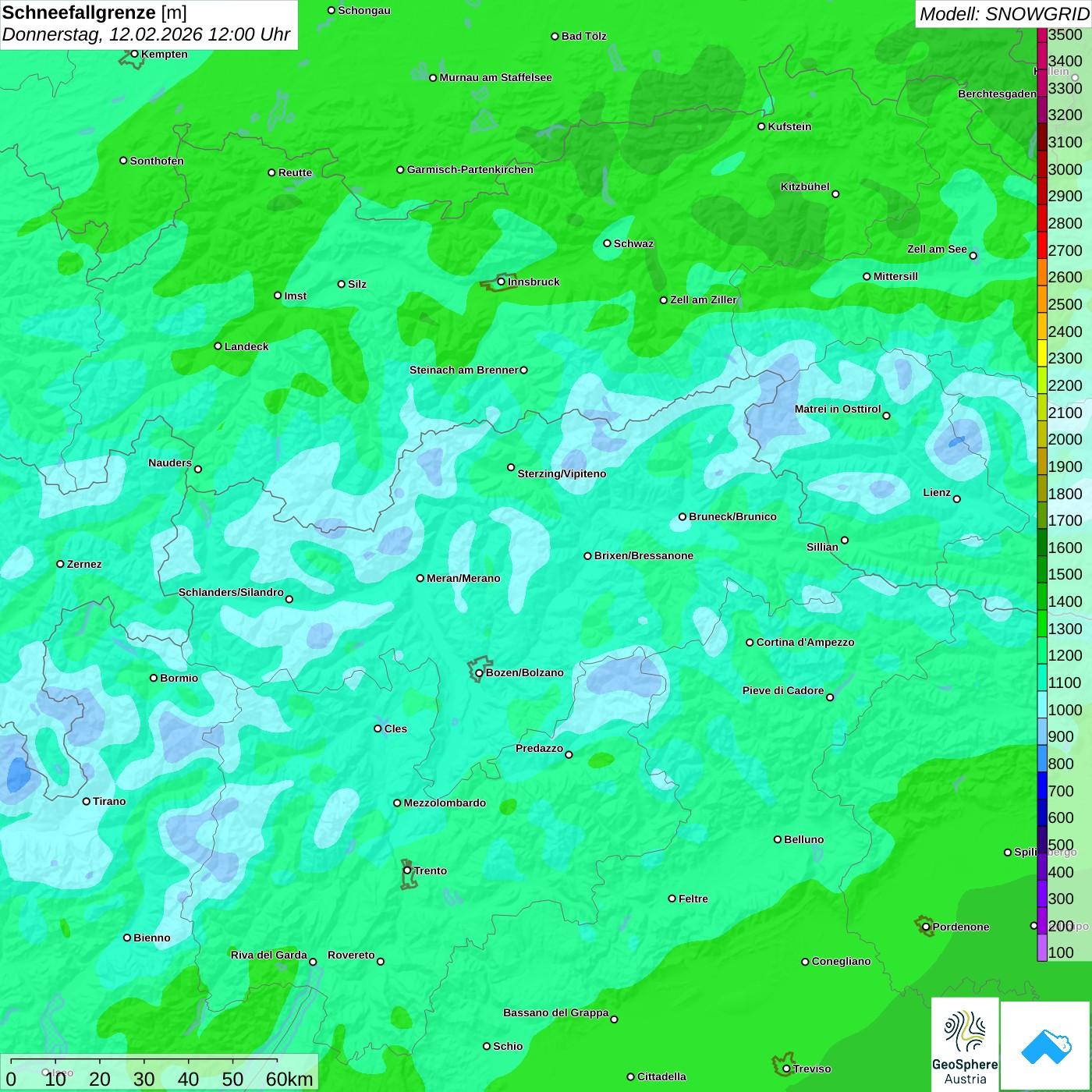This screenshot has height=1092, width=1092.
Task: Click the Bozen/Bolzano city marker
Action: (479, 672)
